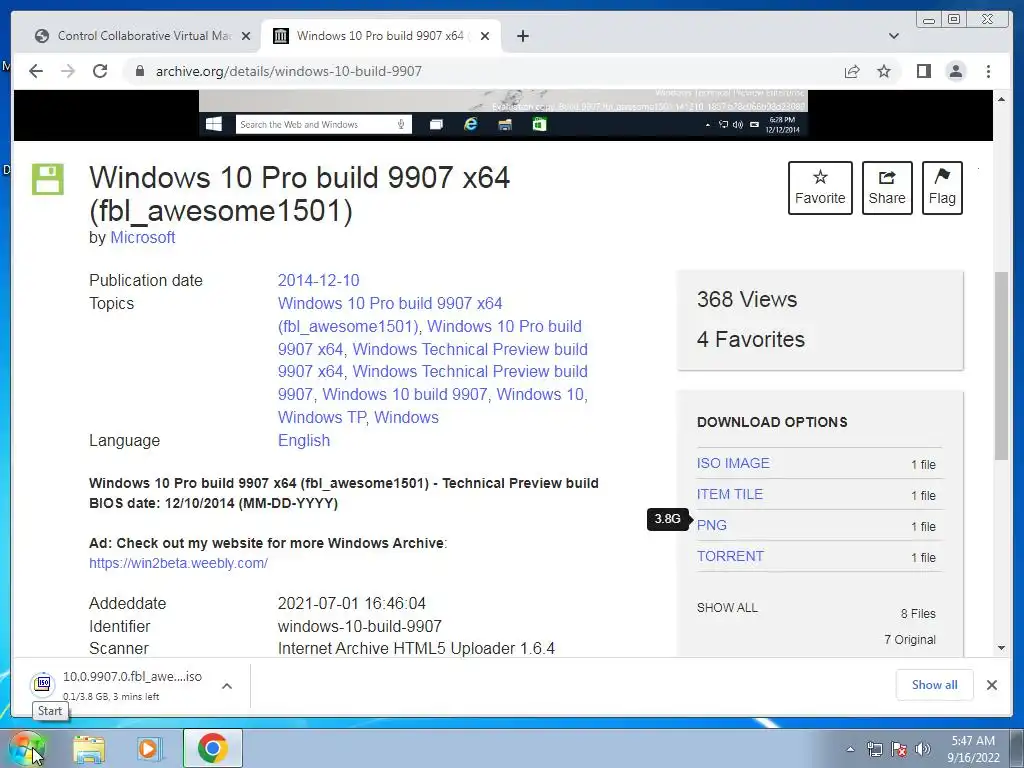
Task: Click the scrollbar up arrow
Action: (1001, 99)
